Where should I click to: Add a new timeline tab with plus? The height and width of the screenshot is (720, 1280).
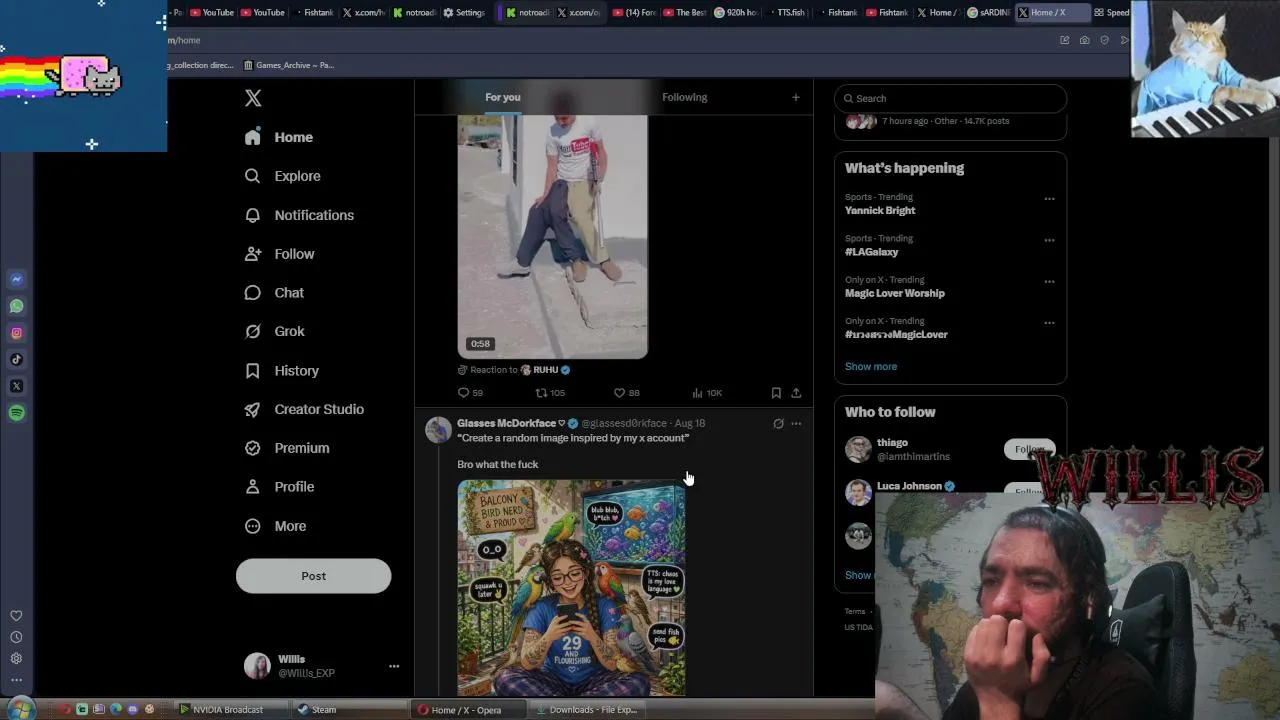click(x=796, y=97)
